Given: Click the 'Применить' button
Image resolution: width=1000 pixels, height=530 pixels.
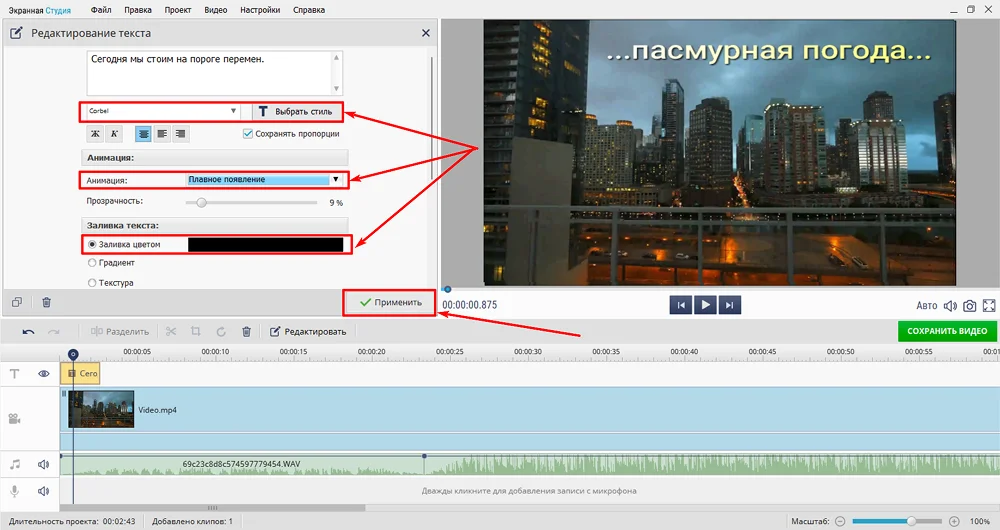Looking at the screenshot, I should point(390,302).
